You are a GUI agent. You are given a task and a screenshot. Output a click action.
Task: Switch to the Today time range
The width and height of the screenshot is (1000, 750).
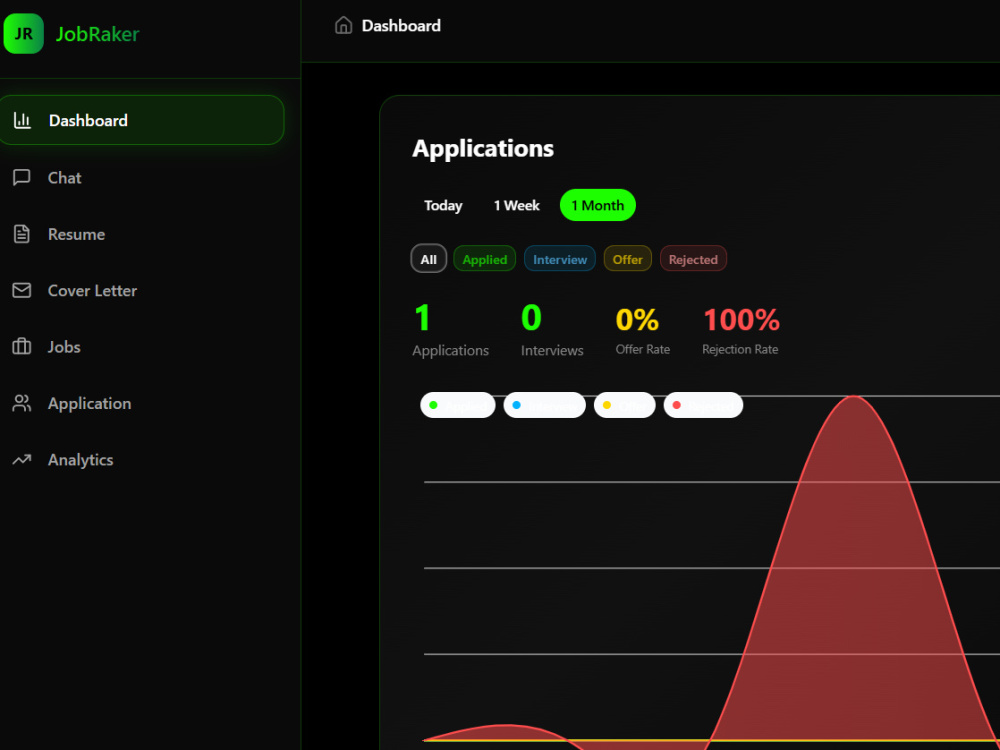(443, 205)
